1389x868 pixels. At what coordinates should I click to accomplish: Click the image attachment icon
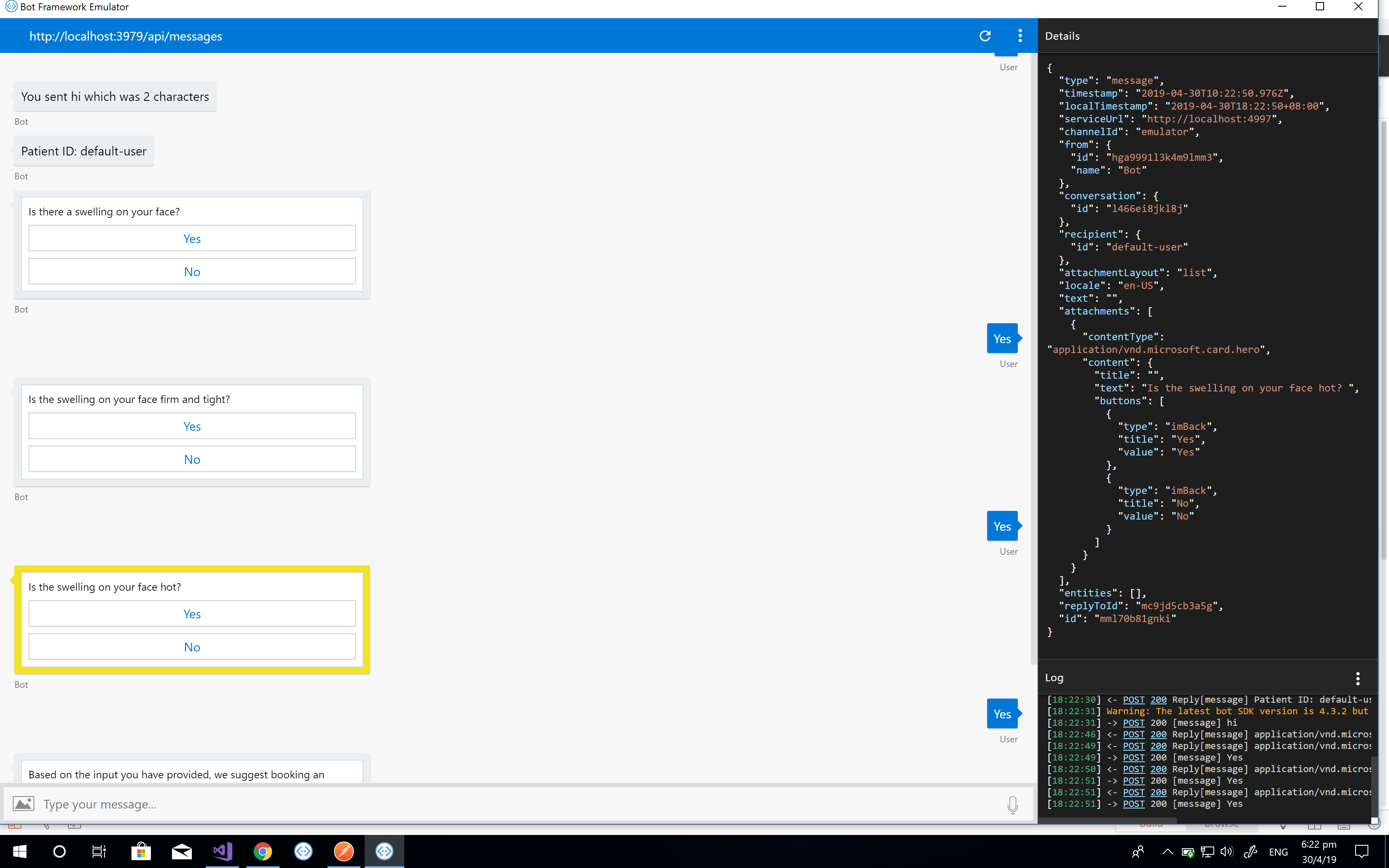pyautogui.click(x=24, y=804)
